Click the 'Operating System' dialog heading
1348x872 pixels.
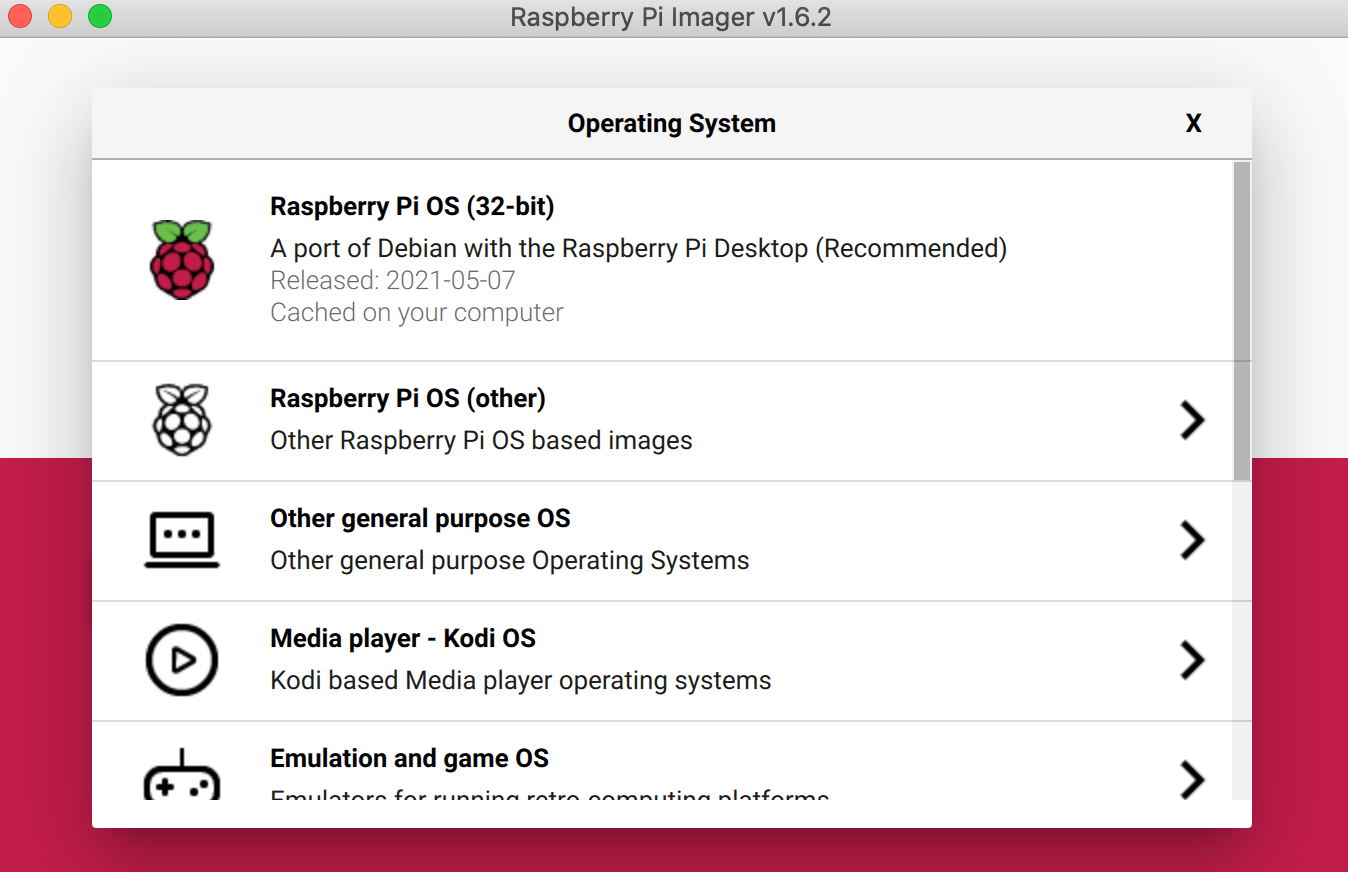click(x=672, y=123)
